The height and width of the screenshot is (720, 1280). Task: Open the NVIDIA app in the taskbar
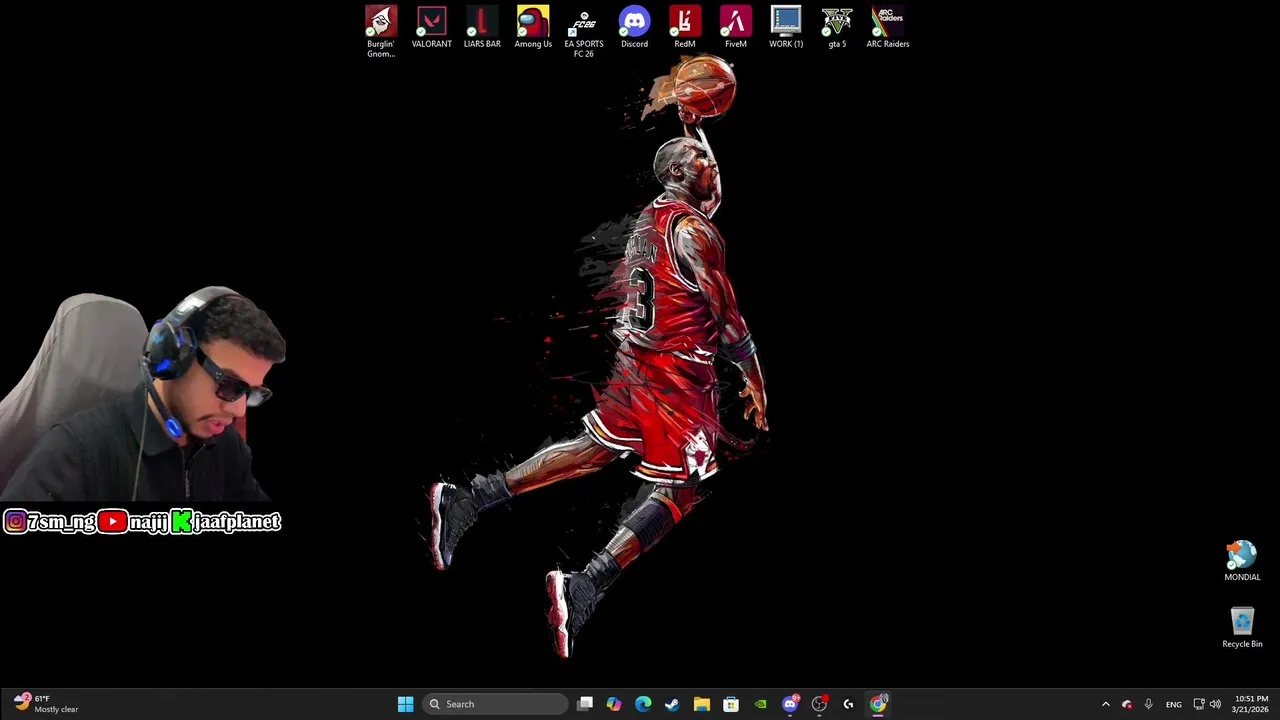tap(760, 704)
